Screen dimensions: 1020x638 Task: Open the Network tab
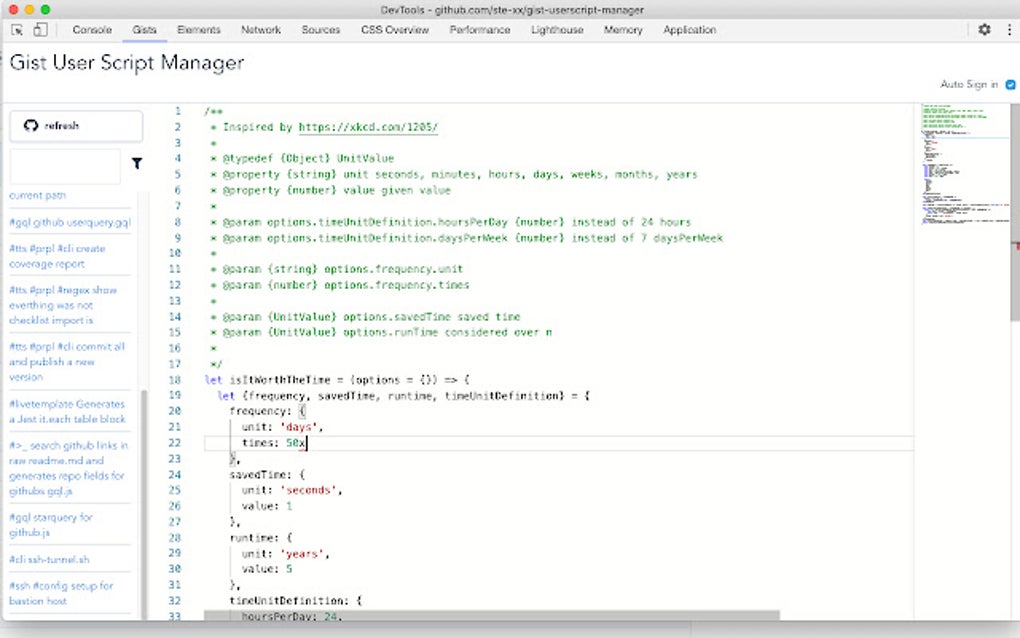(x=260, y=30)
